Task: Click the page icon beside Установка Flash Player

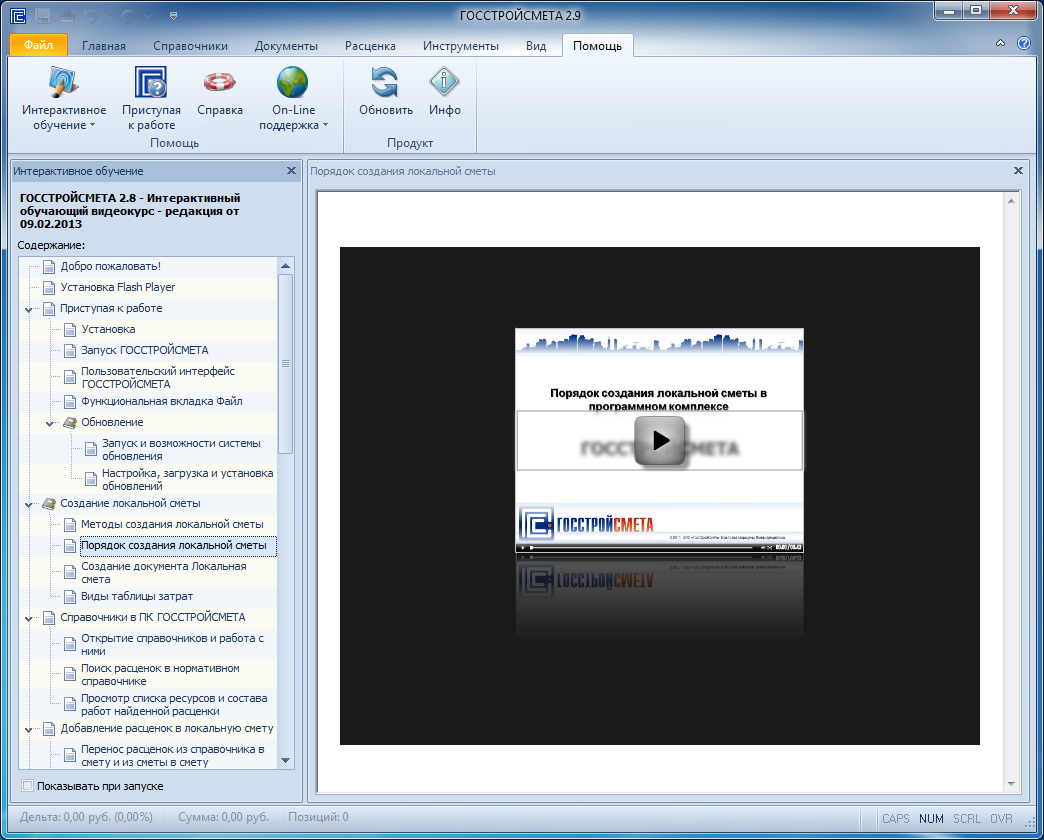Action: [49, 288]
